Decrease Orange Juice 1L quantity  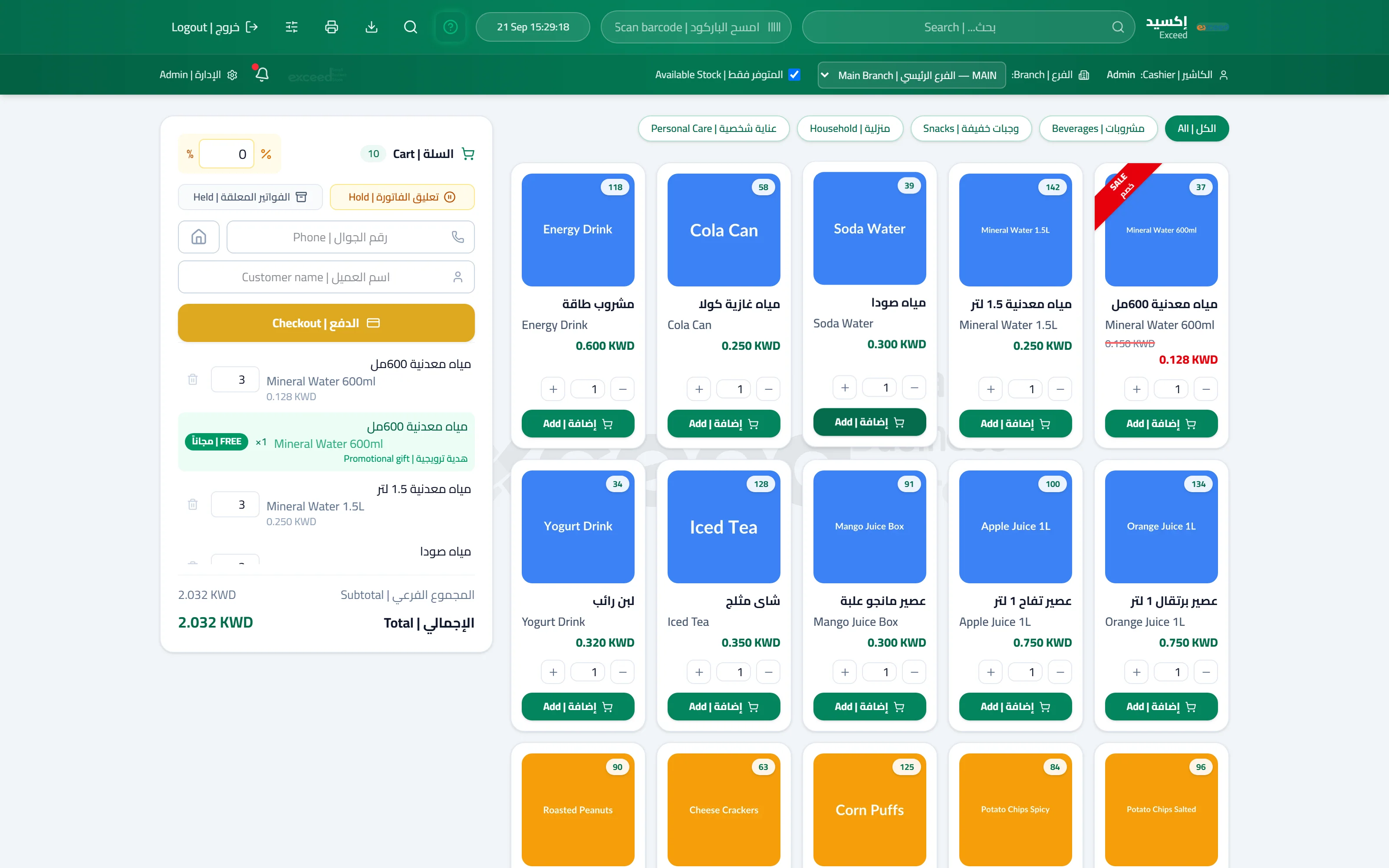[1206, 672]
